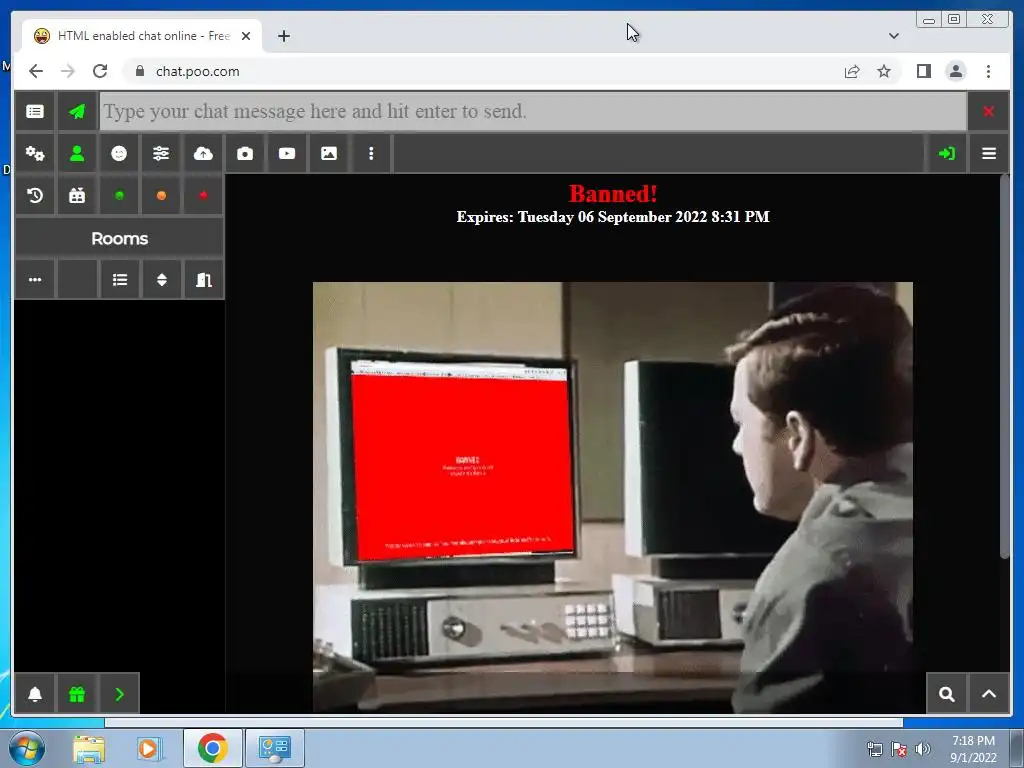The image size is (1024, 768).
Task: Click the Rooms header
Action: coord(120,238)
